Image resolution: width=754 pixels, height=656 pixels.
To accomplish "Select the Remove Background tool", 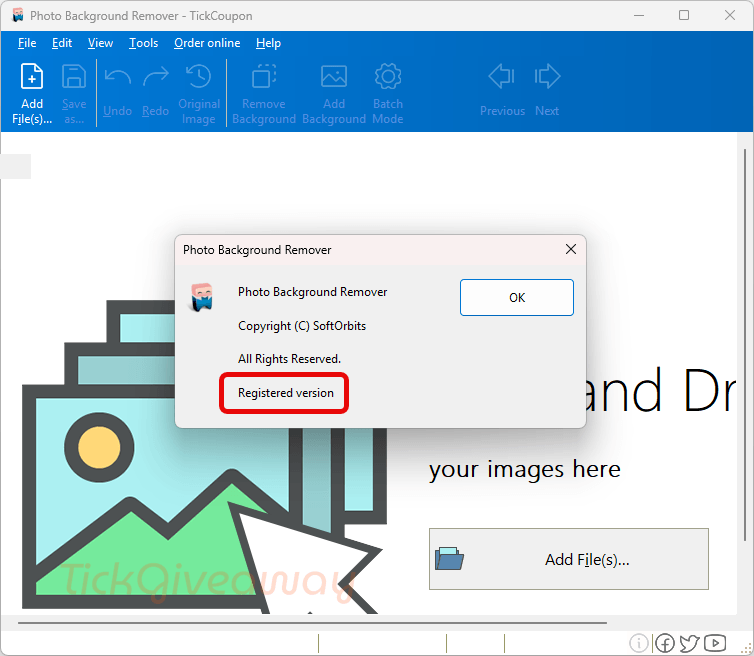I will (264, 94).
